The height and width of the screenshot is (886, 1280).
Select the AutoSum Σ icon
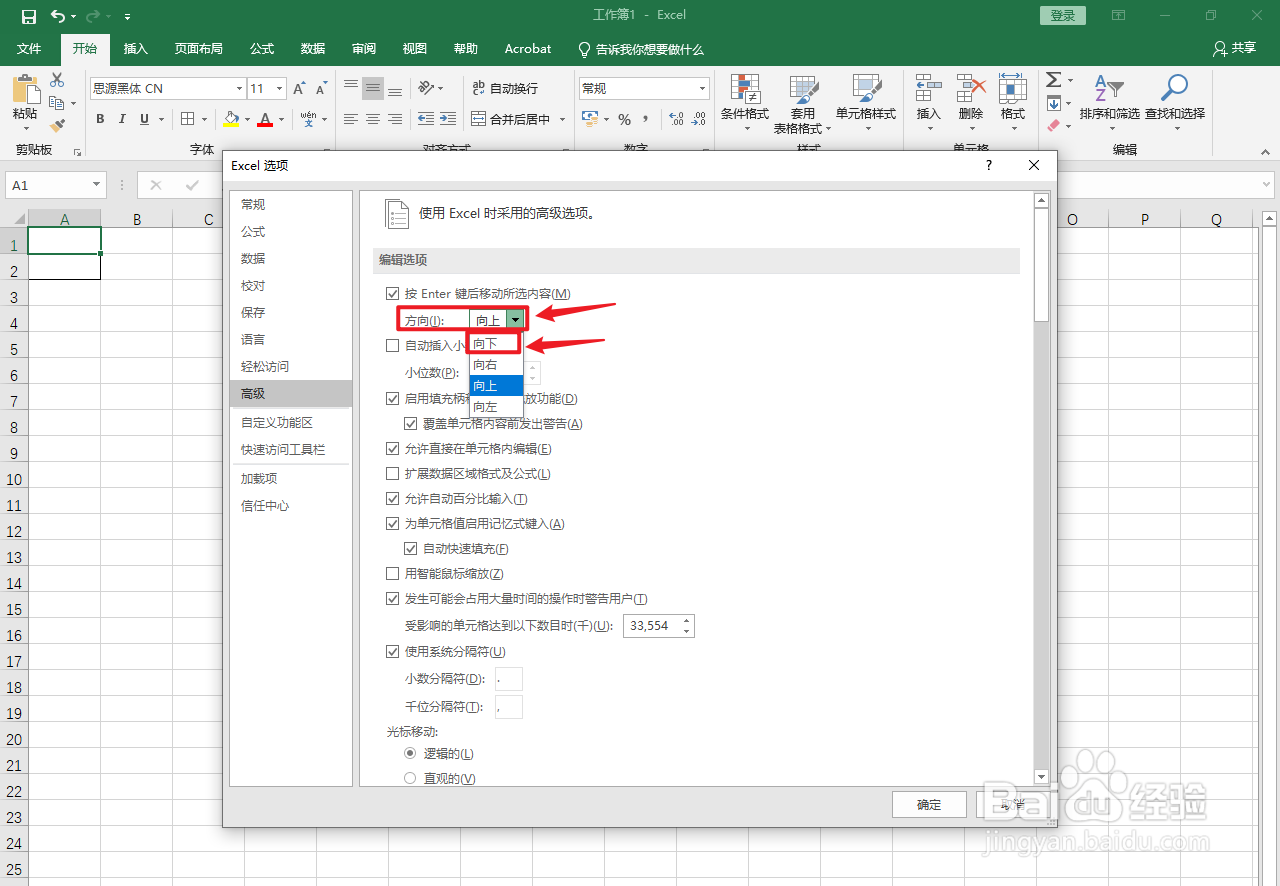pyautogui.click(x=1052, y=79)
